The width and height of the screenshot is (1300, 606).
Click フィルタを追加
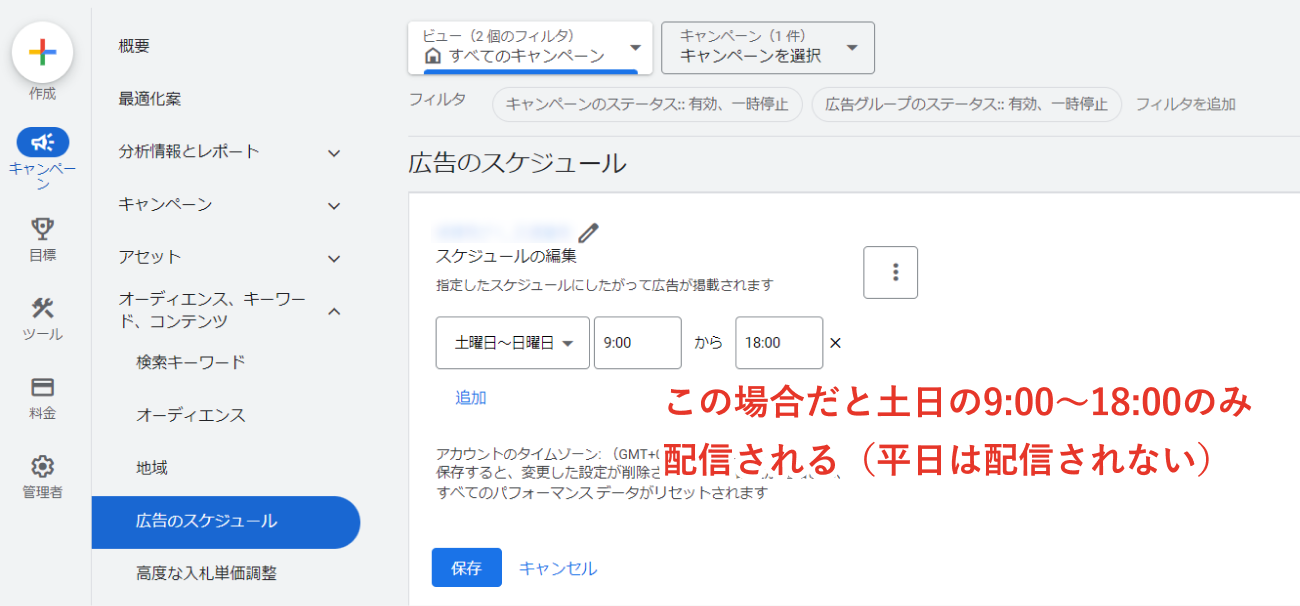pyautogui.click(x=1186, y=104)
